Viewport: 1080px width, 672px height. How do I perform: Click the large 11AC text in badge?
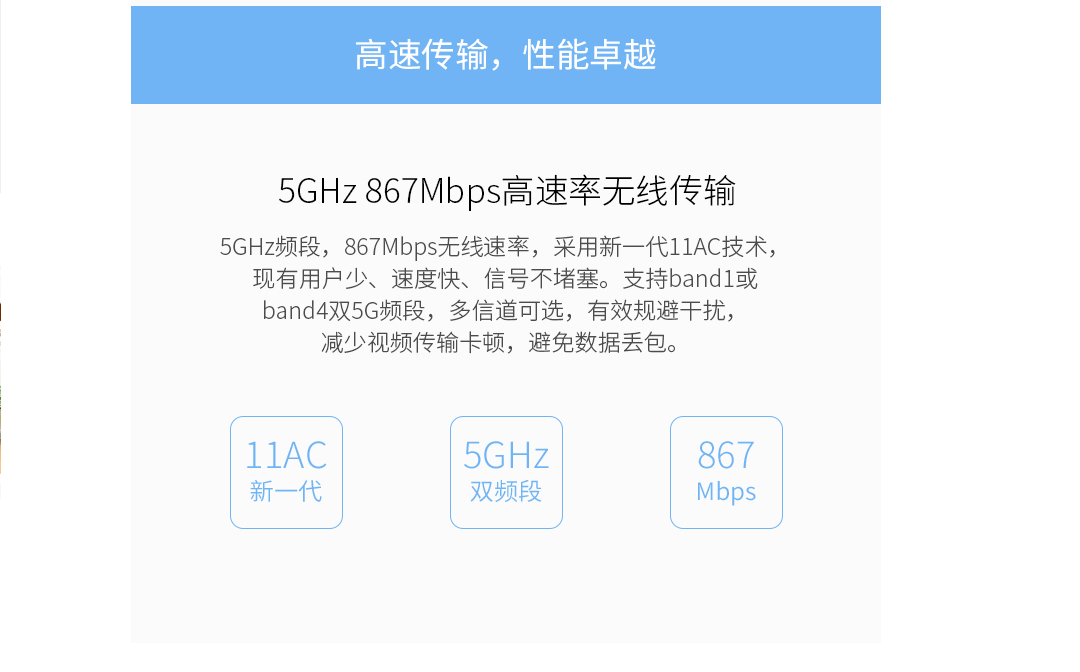coord(286,455)
